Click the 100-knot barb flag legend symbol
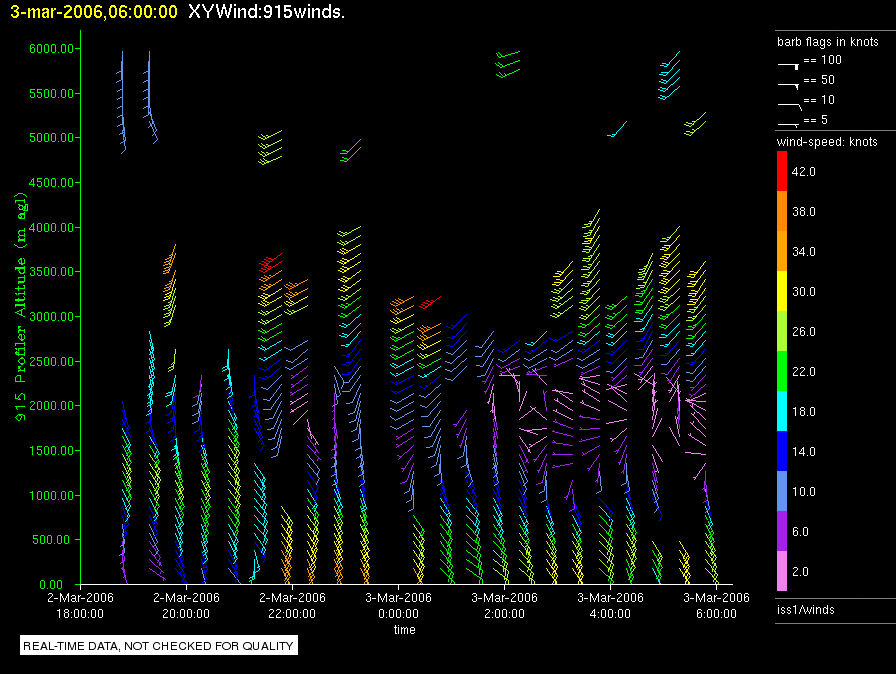Image resolution: width=896 pixels, height=674 pixels. click(x=789, y=63)
